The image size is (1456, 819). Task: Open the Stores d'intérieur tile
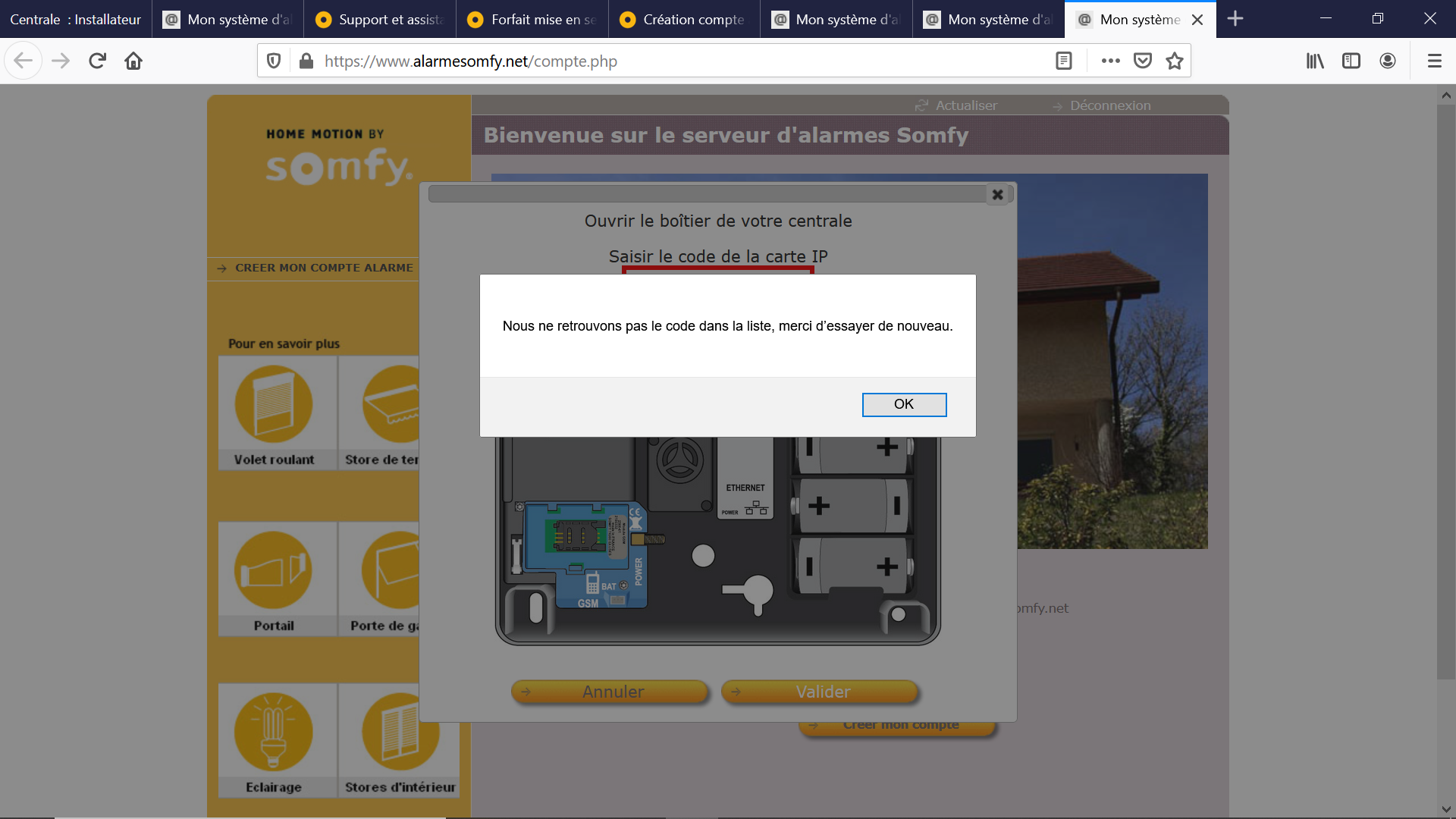coord(399,741)
